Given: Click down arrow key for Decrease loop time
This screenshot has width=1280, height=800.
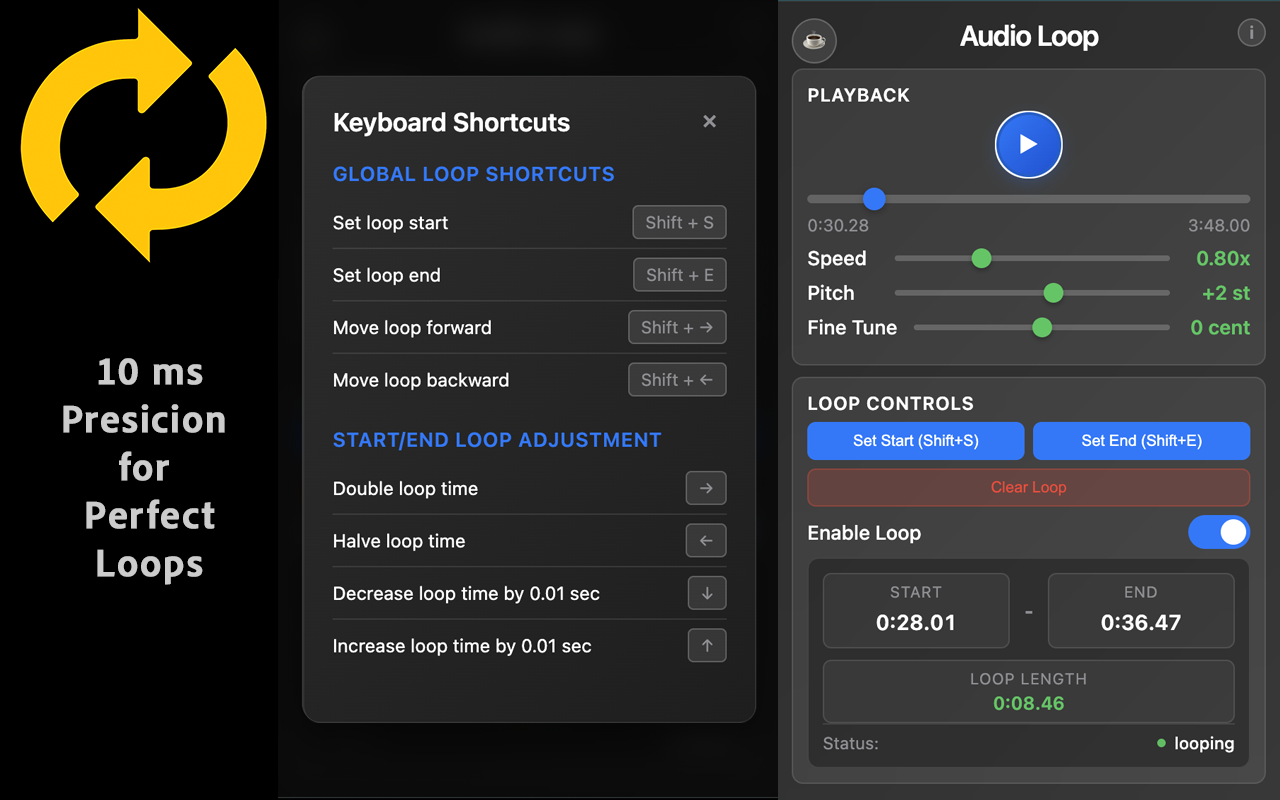Looking at the screenshot, I should [x=707, y=593].
